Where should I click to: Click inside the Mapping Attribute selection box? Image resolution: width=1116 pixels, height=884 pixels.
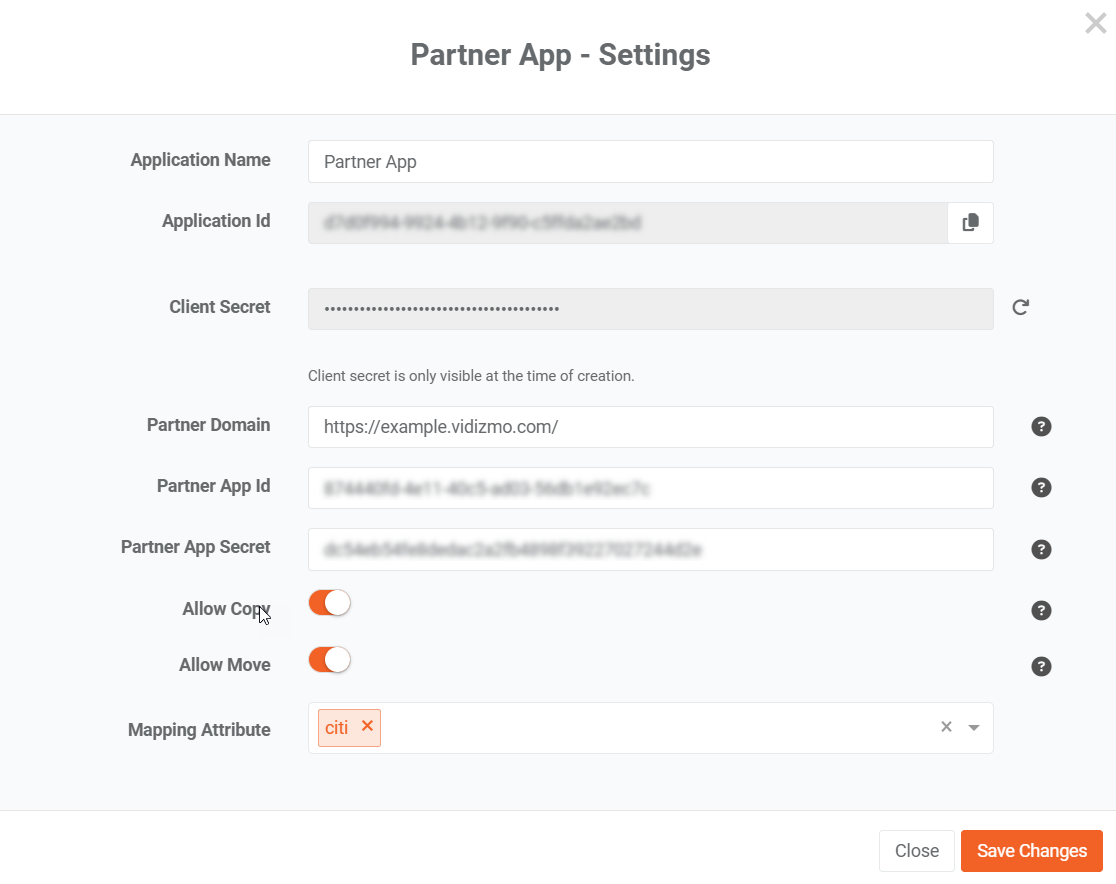(x=650, y=728)
